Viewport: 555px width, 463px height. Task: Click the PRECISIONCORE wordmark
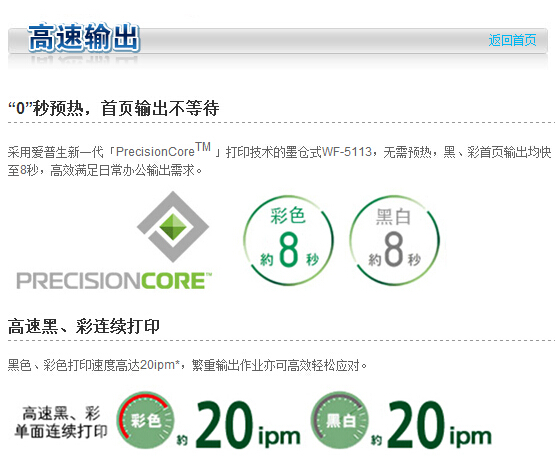pos(114,281)
